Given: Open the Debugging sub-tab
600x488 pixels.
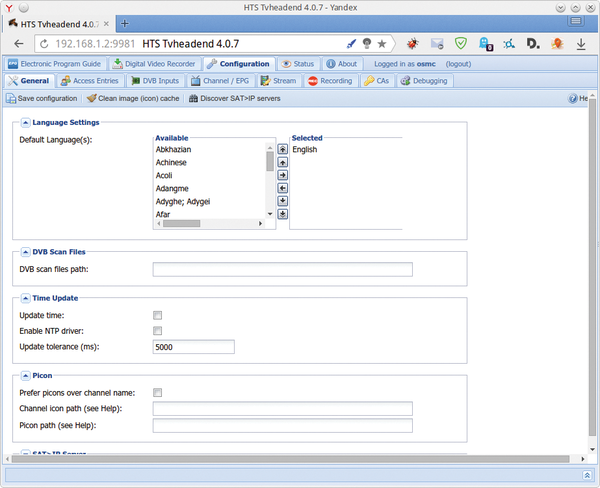Looking at the screenshot, I should pos(424,81).
